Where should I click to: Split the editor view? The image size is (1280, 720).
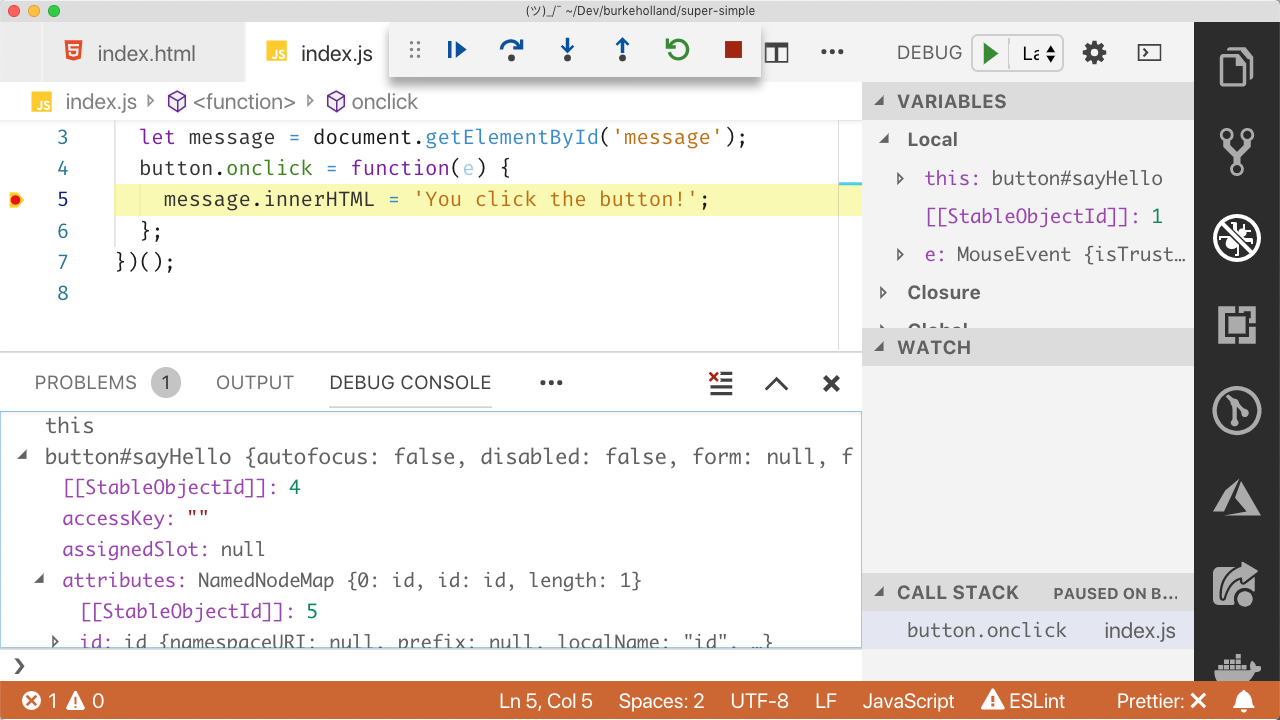pyautogui.click(x=777, y=53)
